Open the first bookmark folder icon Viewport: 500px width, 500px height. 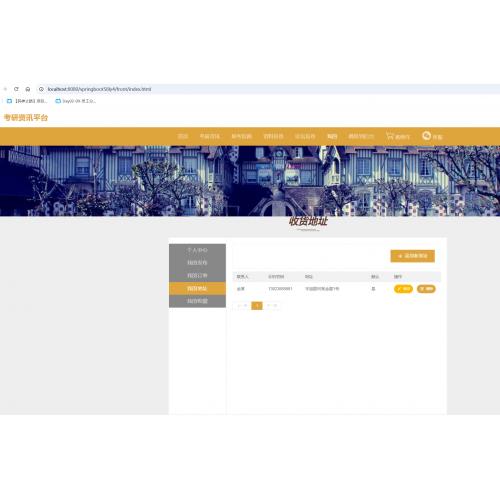(9, 101)
